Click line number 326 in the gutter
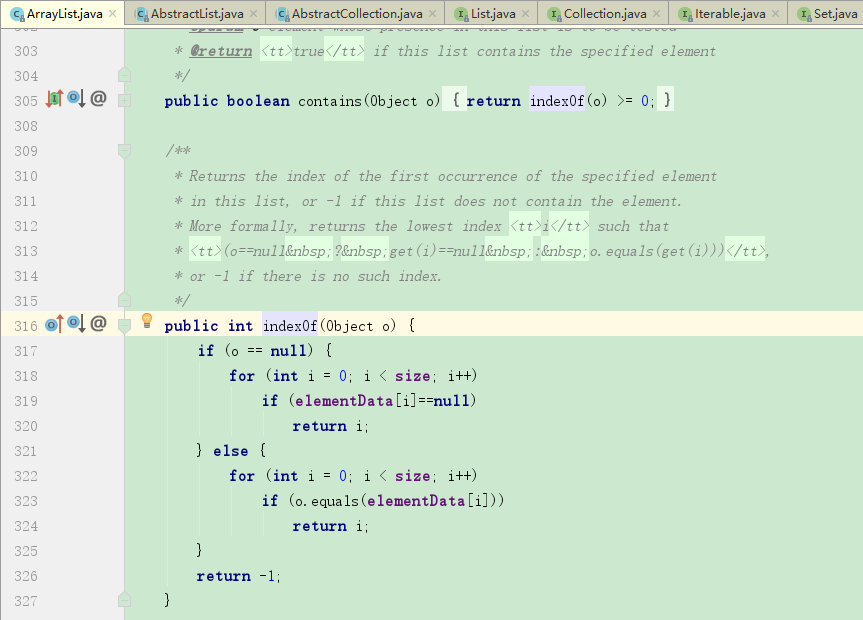Viewport: 863px width, 620px height. (26, 576)
